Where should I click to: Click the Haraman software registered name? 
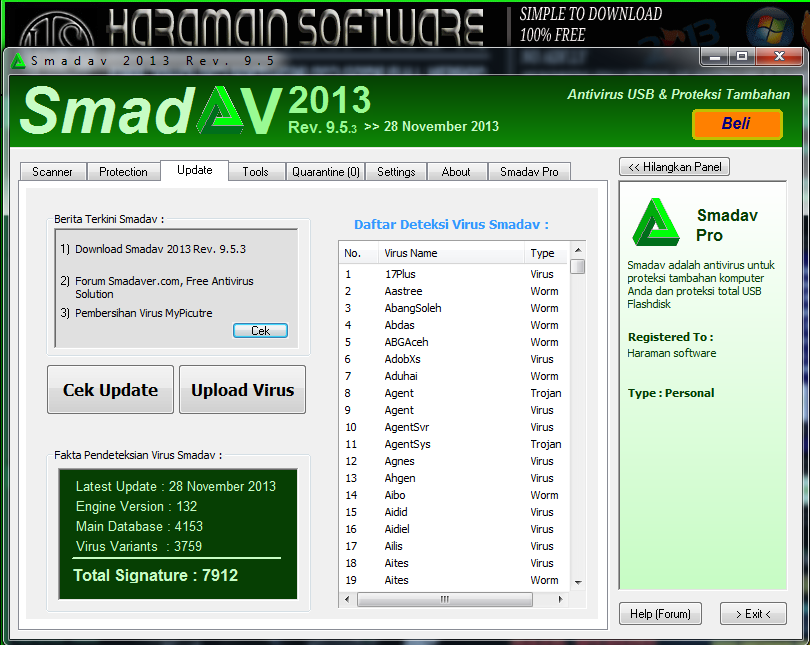coord(672,354)
